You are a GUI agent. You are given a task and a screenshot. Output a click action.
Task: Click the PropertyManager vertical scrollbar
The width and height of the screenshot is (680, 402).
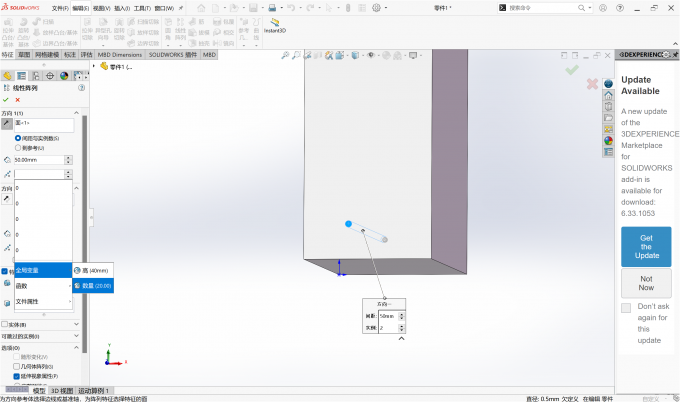[x=85, y=234]
